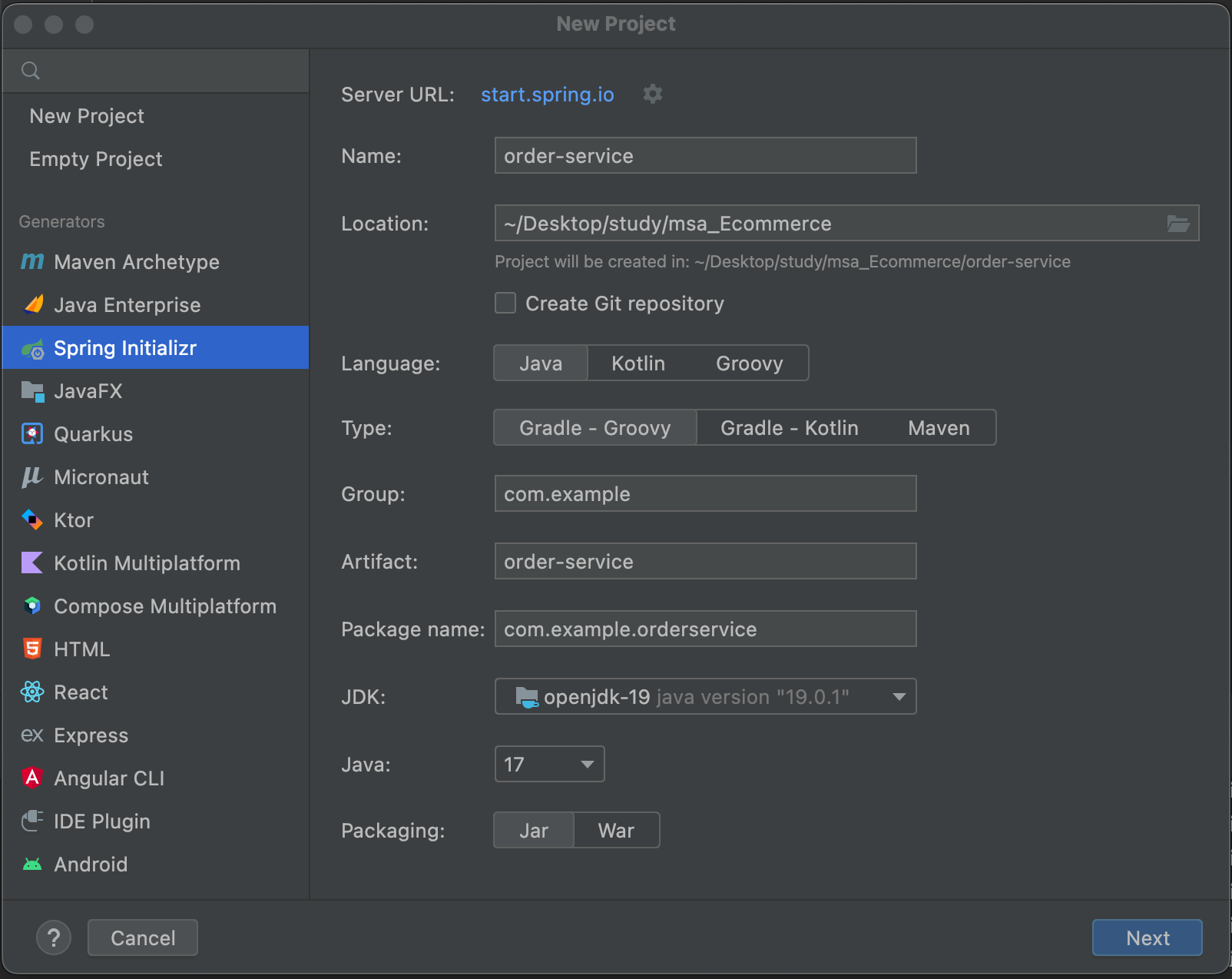
Task: Open server URL settings gear
Action: (x=653, y=94)
